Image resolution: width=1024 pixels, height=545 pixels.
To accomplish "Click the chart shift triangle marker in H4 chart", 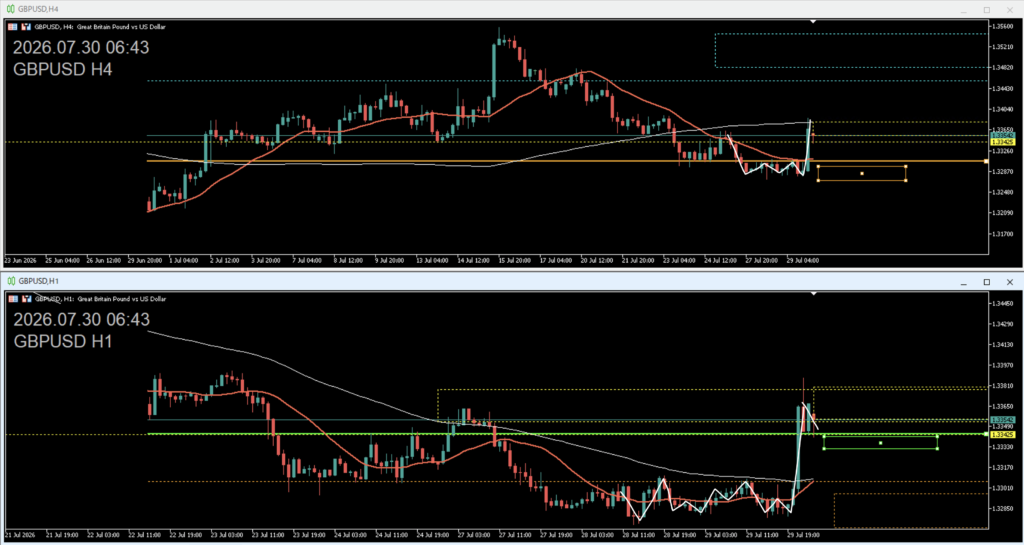I will click(813, 22).
